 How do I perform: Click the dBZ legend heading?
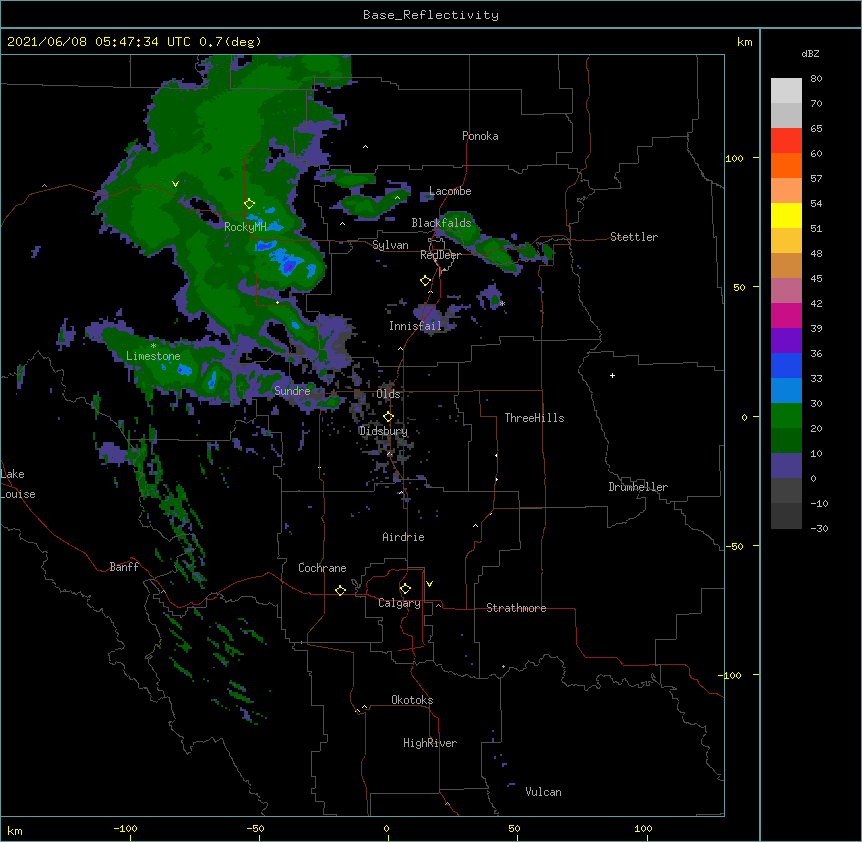tap(810, 54)
